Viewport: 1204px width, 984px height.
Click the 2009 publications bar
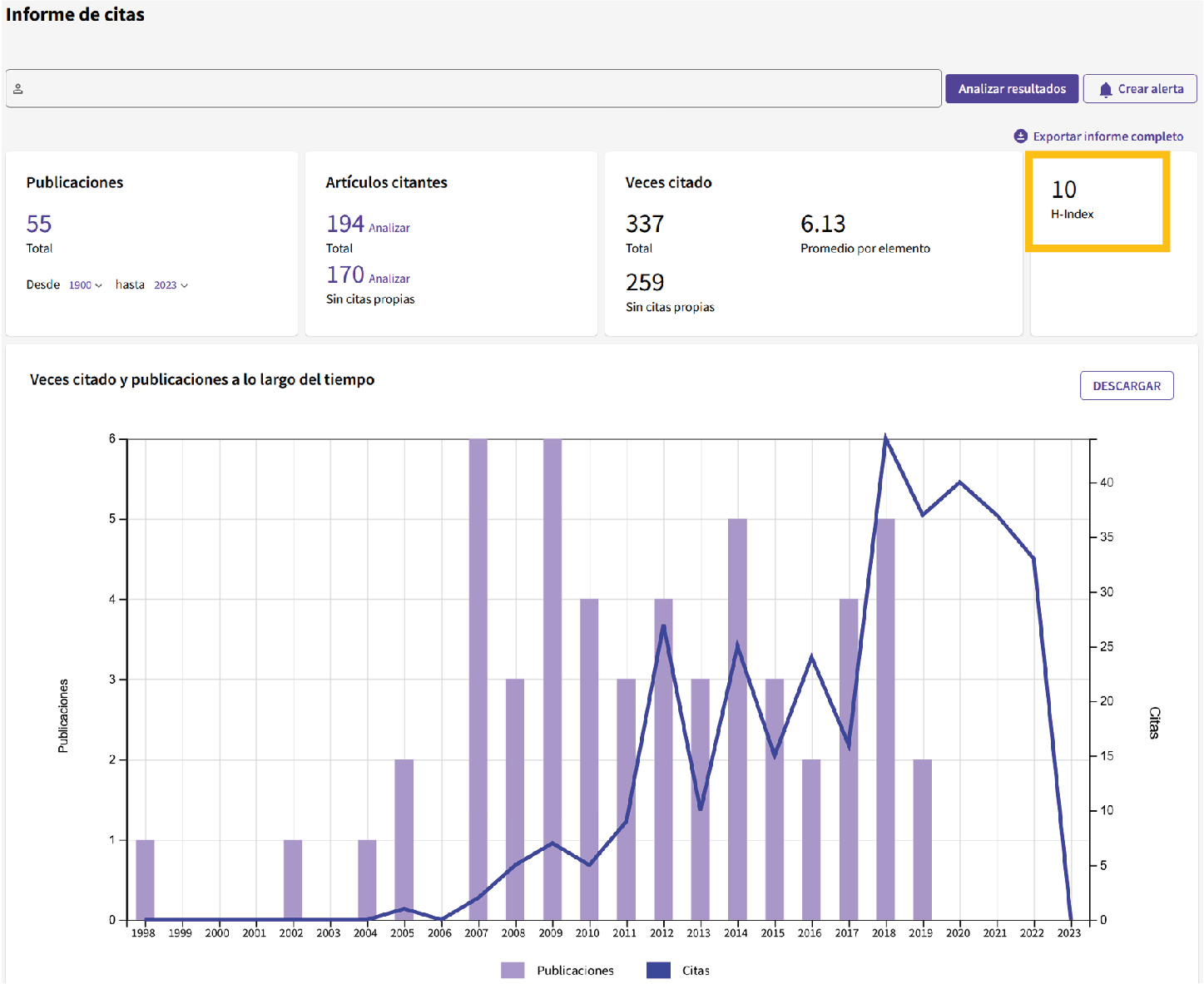[x=552, y=679]
